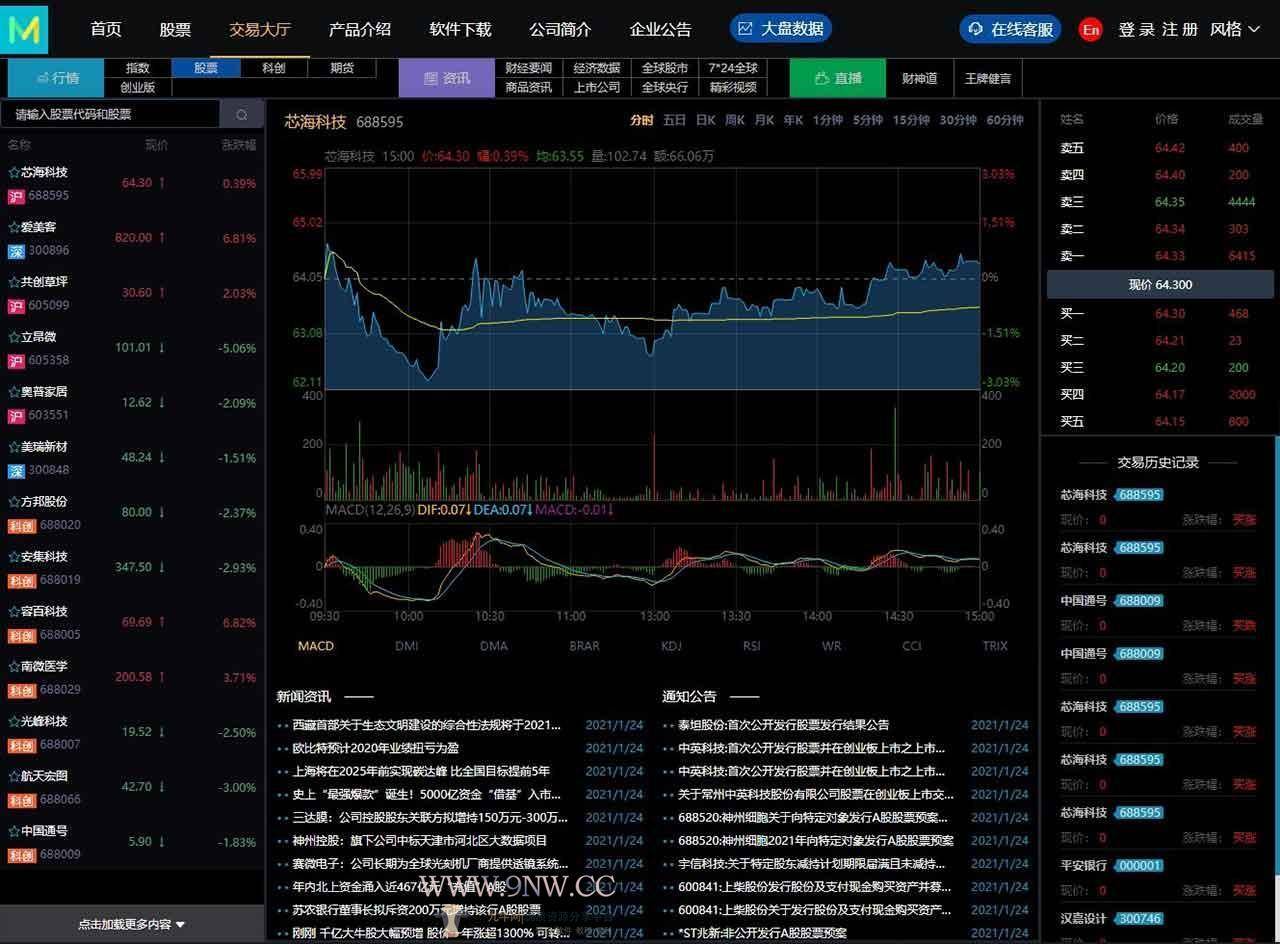This screenshot has height=944, width=1280.
Task: Open the 创业版 market category
Action: [x=137, y=89]
